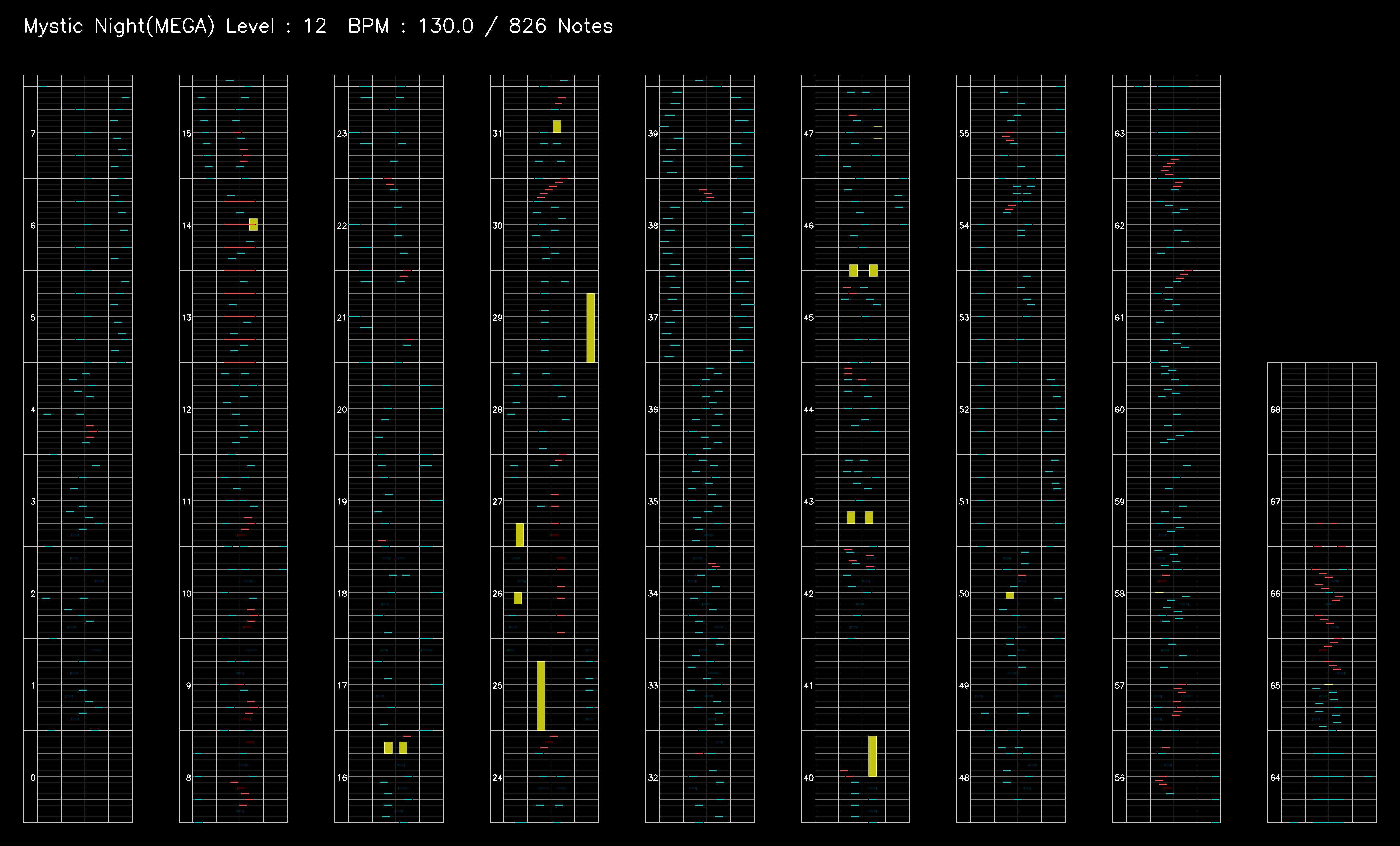Viewport: 1400px width, 846px height.
Task: Select the right yellow hold note at measure 46 start
Action: pyautogui.click(x=873, y=271)
